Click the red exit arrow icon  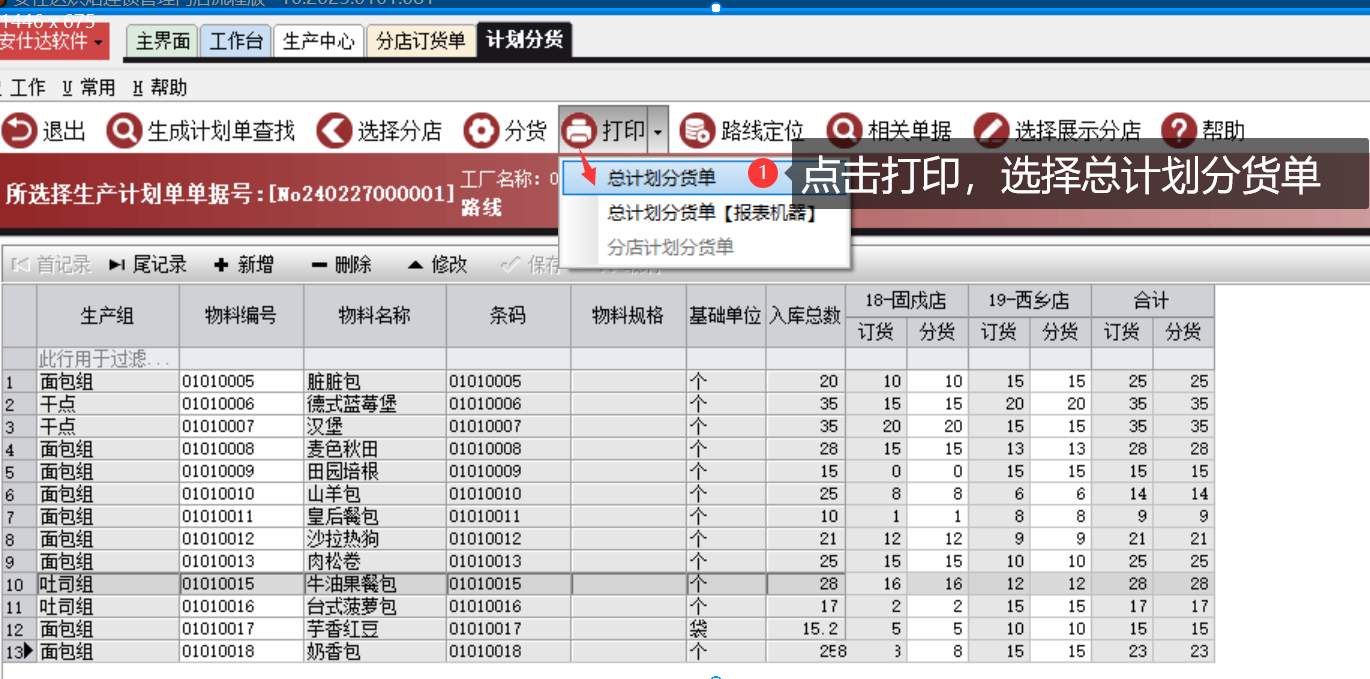(x=18, y=130)
